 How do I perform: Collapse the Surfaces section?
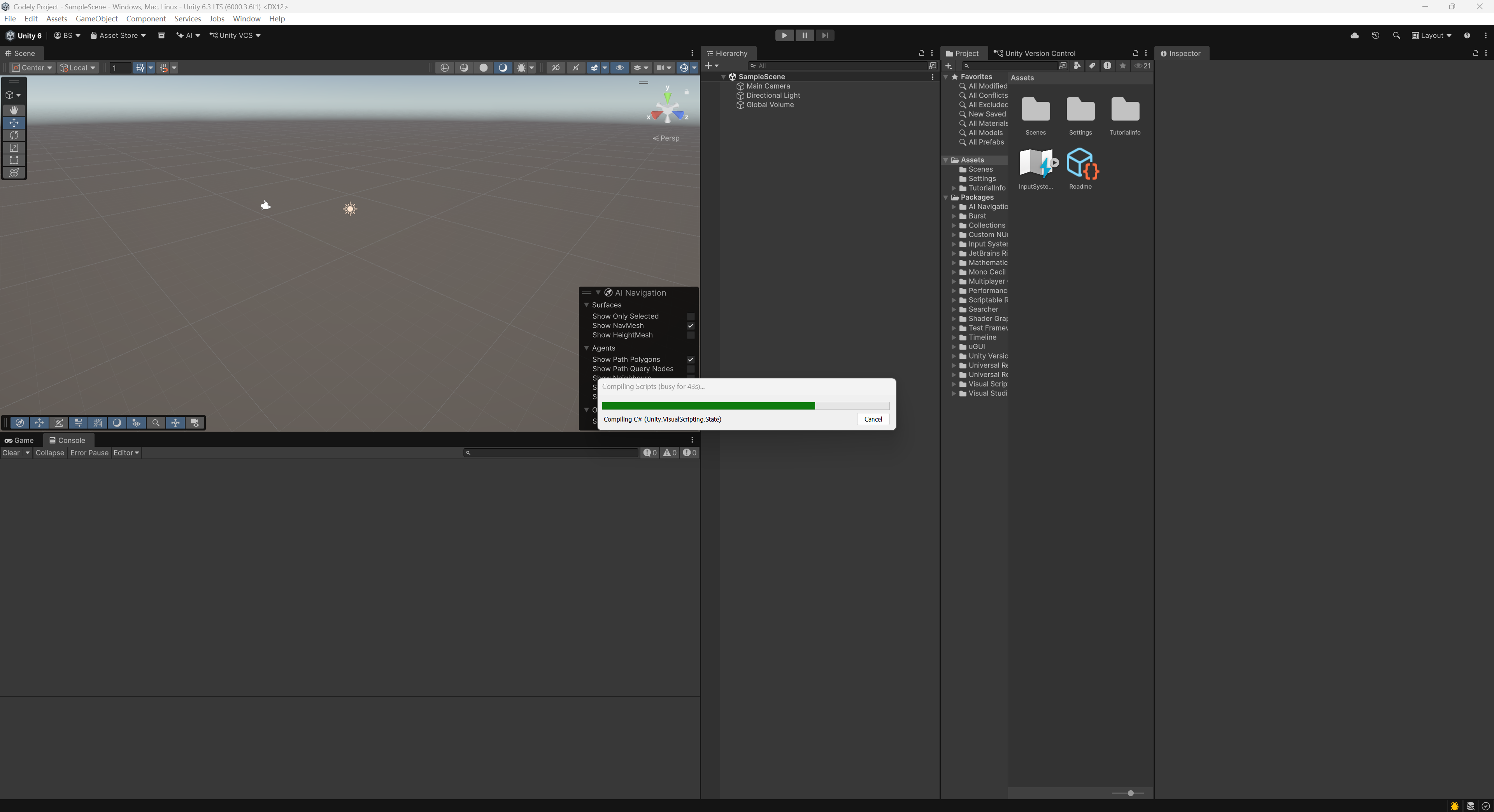(586, 305)
